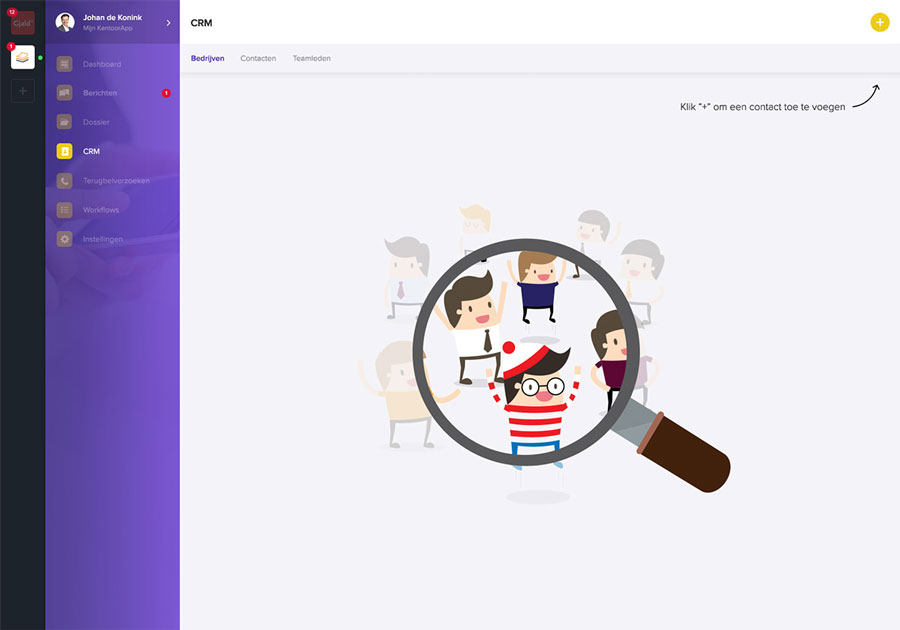Click the Workflows list icon
Screen dimensions: 900x630
[x=65, y=210]
